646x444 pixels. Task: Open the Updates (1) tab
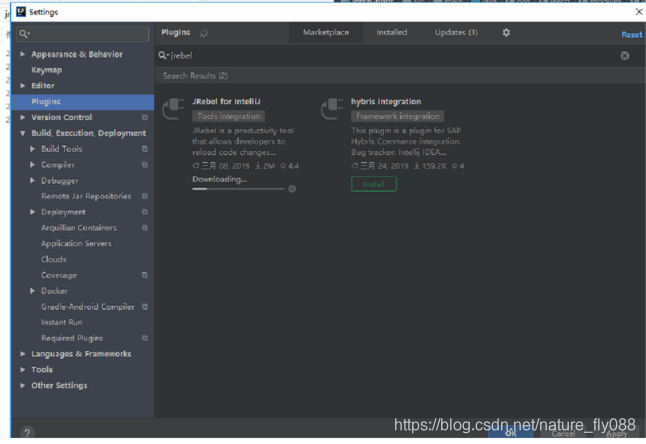click(456, 33)
